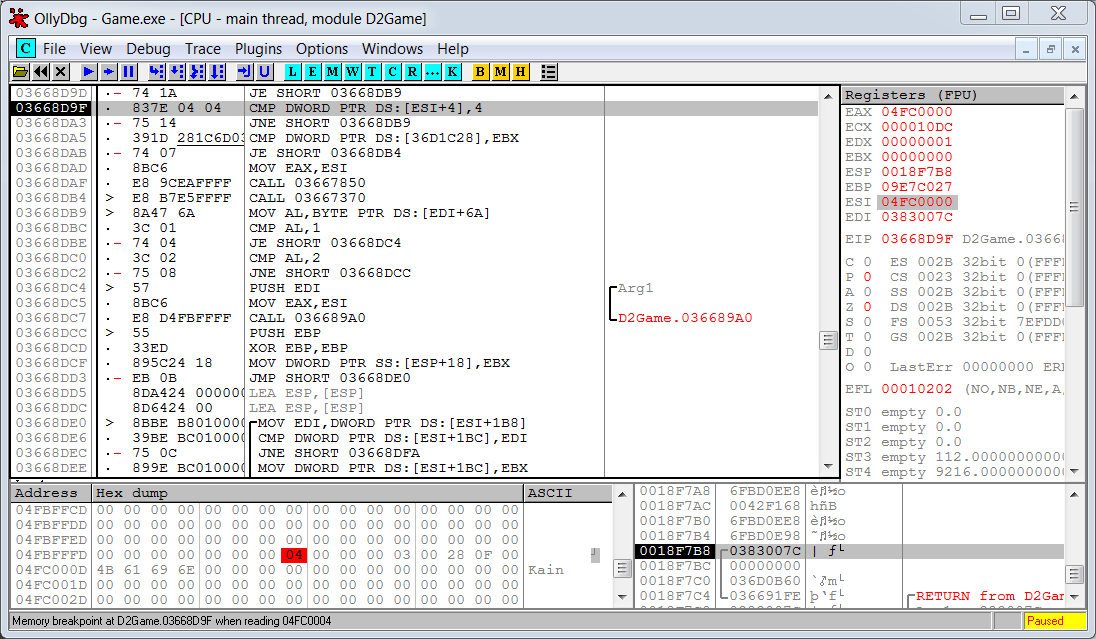Image resolution: width=1096 pixels, height=639 pixels.
Task: Show Executable modules via the E button
Action: click(312, 72)
